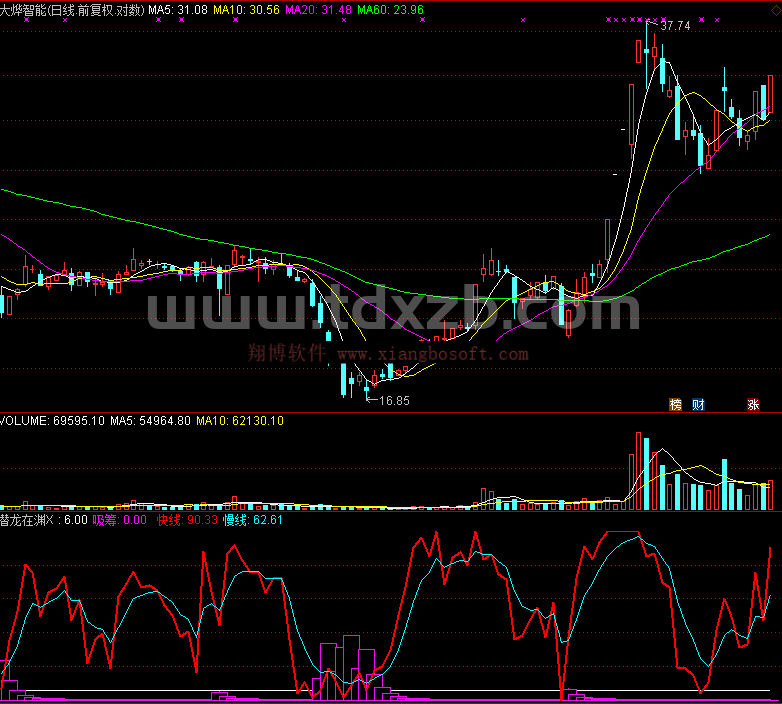The width and height of the screenshot is (782, 704).
Task: Click the magenta cross marker above 37.74 peak
Action: click(648, 20)
